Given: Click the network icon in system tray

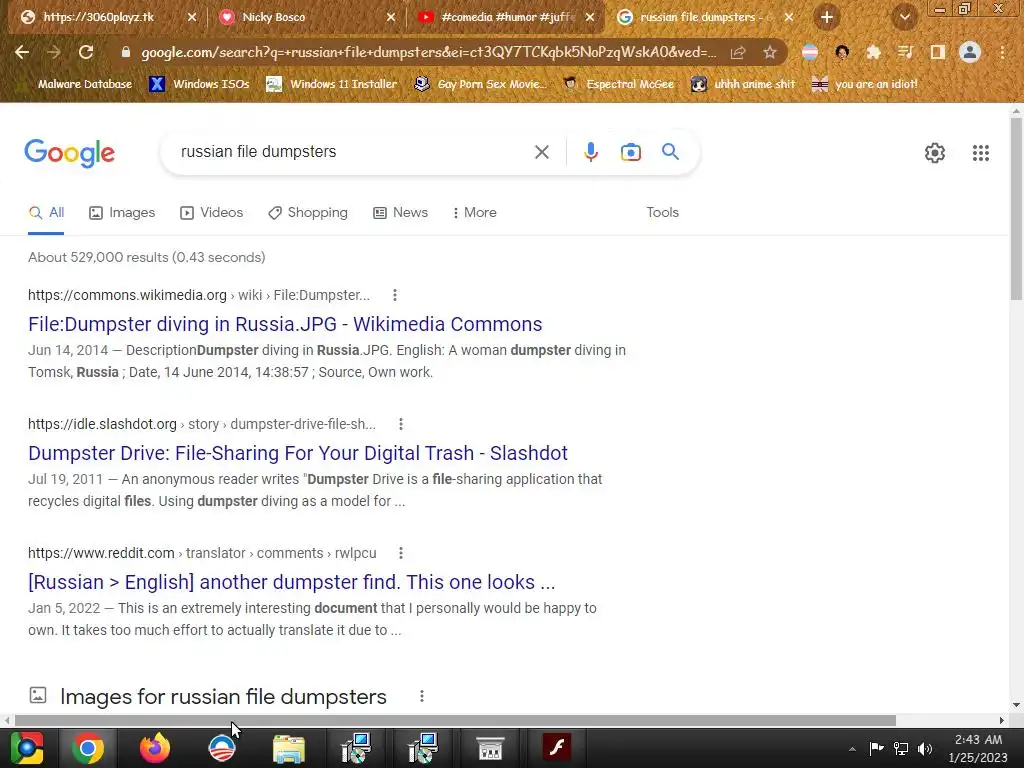Looking at the screenshot, I should point(901,748).
